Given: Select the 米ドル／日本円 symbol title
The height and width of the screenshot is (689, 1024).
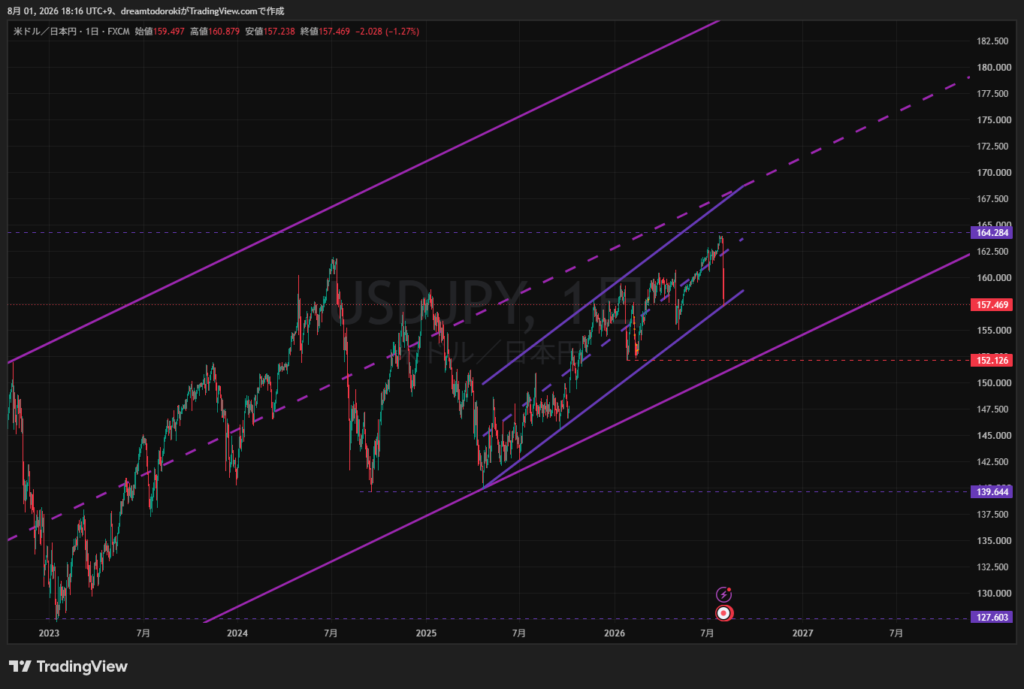Looking at the screenshot, I should click(x=45, y=31).
